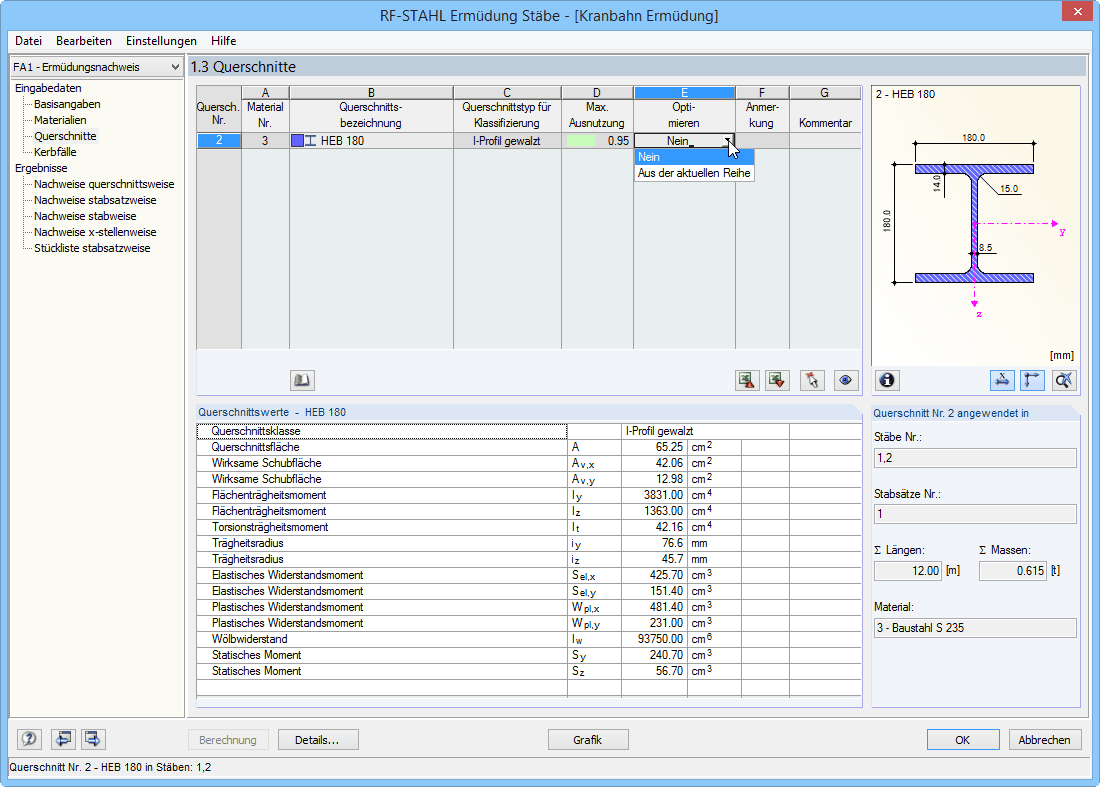
Task: Open help question mark icon
Action: [29, 739]
